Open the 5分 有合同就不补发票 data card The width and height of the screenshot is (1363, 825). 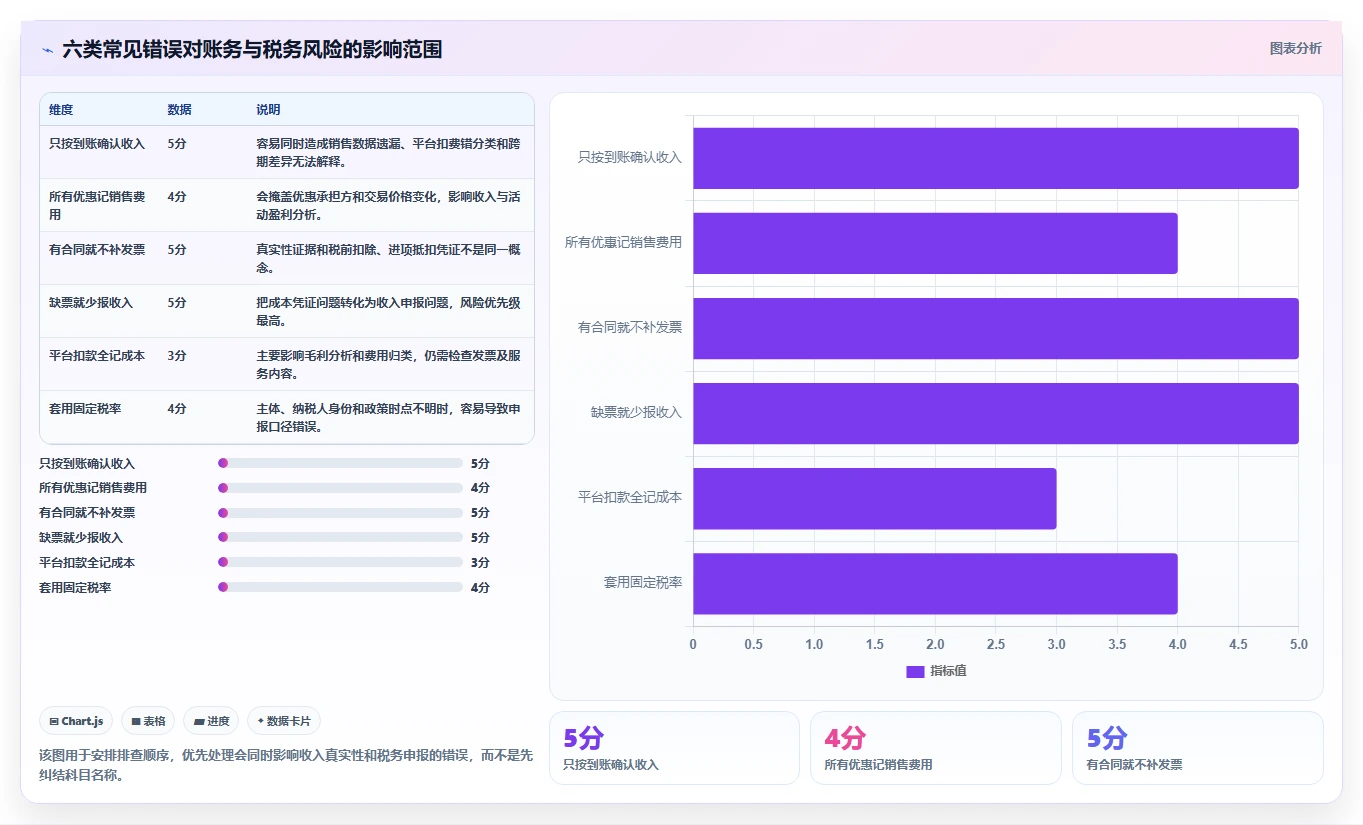pos(1197,748)
